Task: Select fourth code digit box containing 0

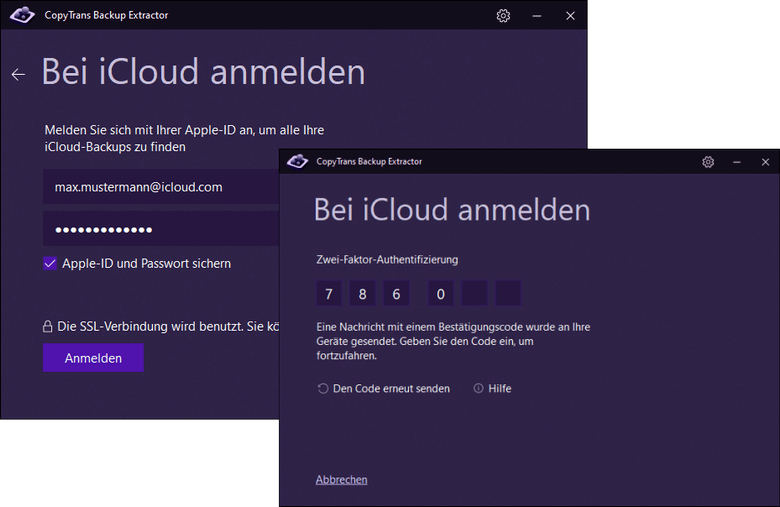Action: [x=441, y=293]
